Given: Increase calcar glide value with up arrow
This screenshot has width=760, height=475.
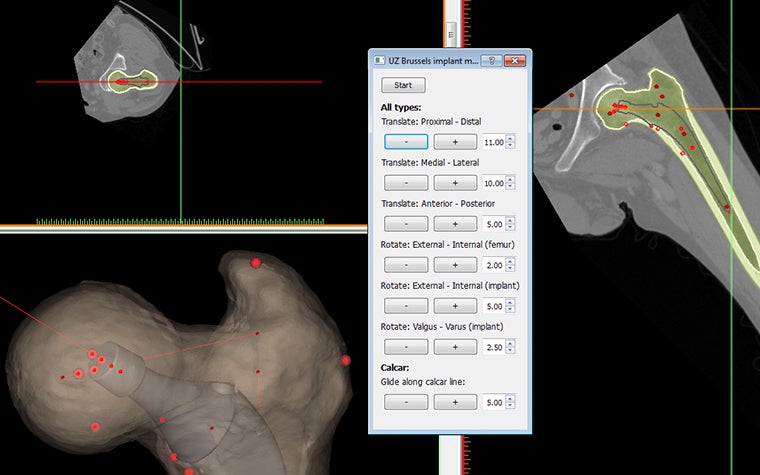Looking at the screenshot, I should [x=510, y=399].
